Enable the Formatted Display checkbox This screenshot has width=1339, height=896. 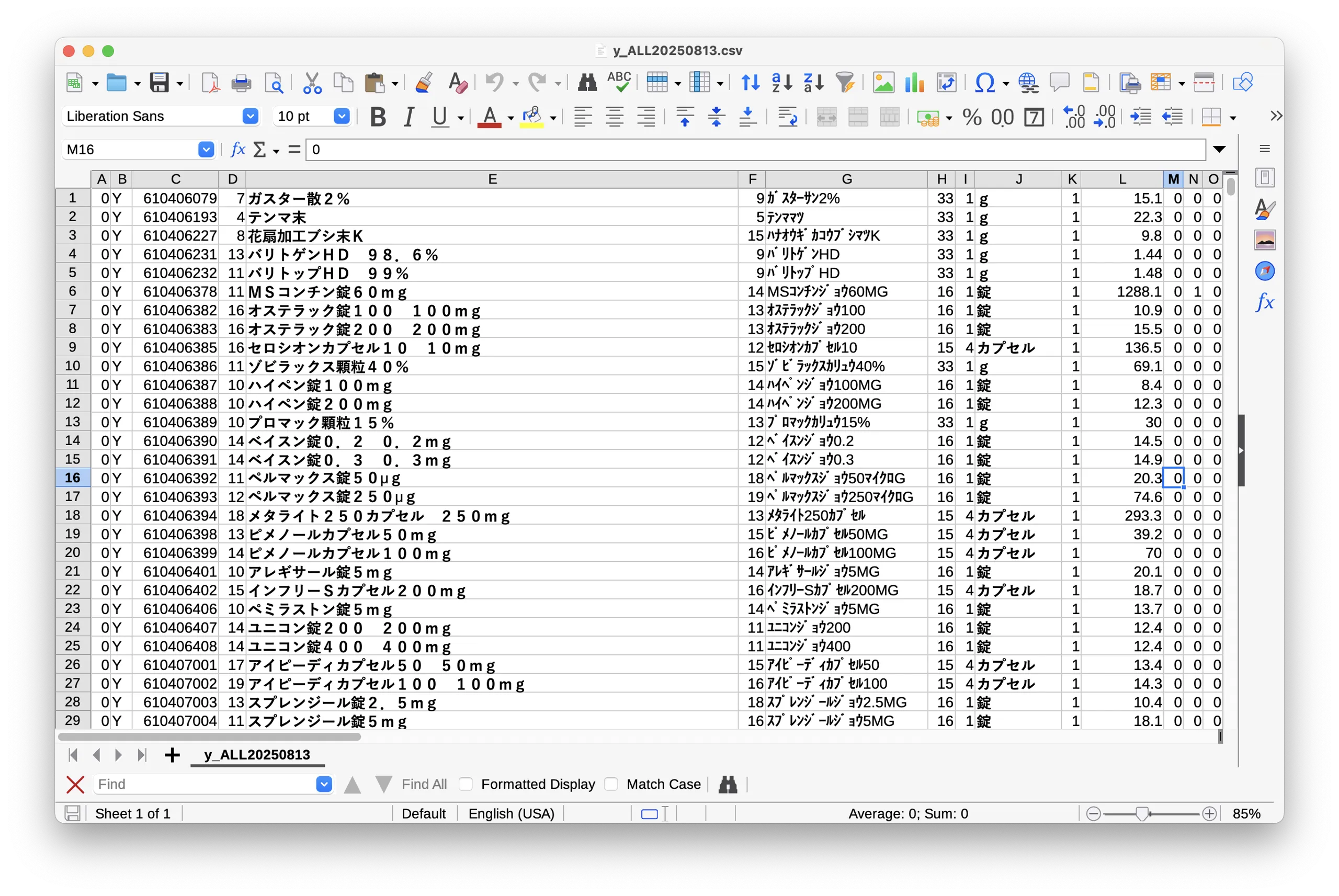coord(466,784)
